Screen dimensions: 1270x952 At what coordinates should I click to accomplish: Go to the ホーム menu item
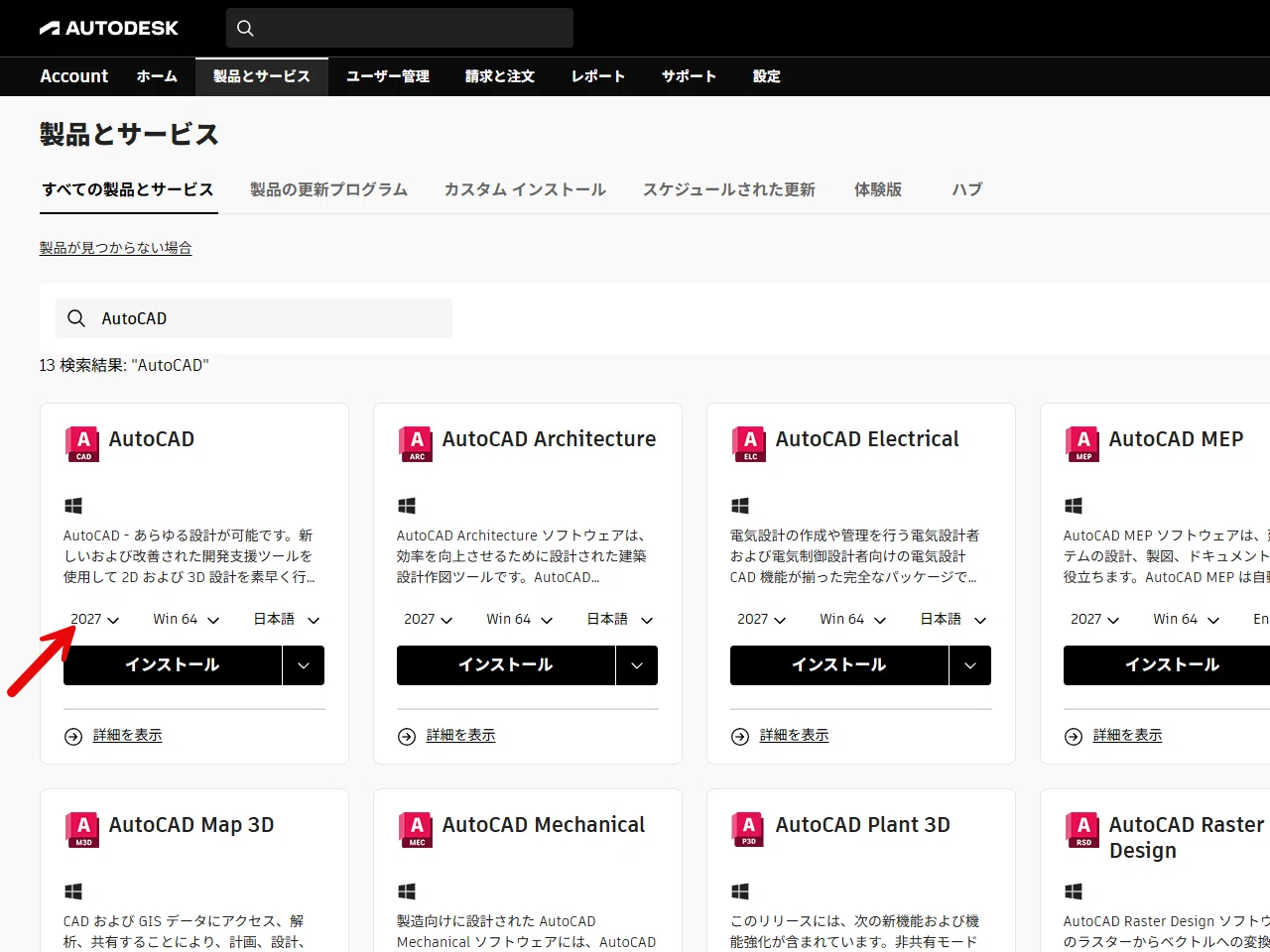(157, 76)
